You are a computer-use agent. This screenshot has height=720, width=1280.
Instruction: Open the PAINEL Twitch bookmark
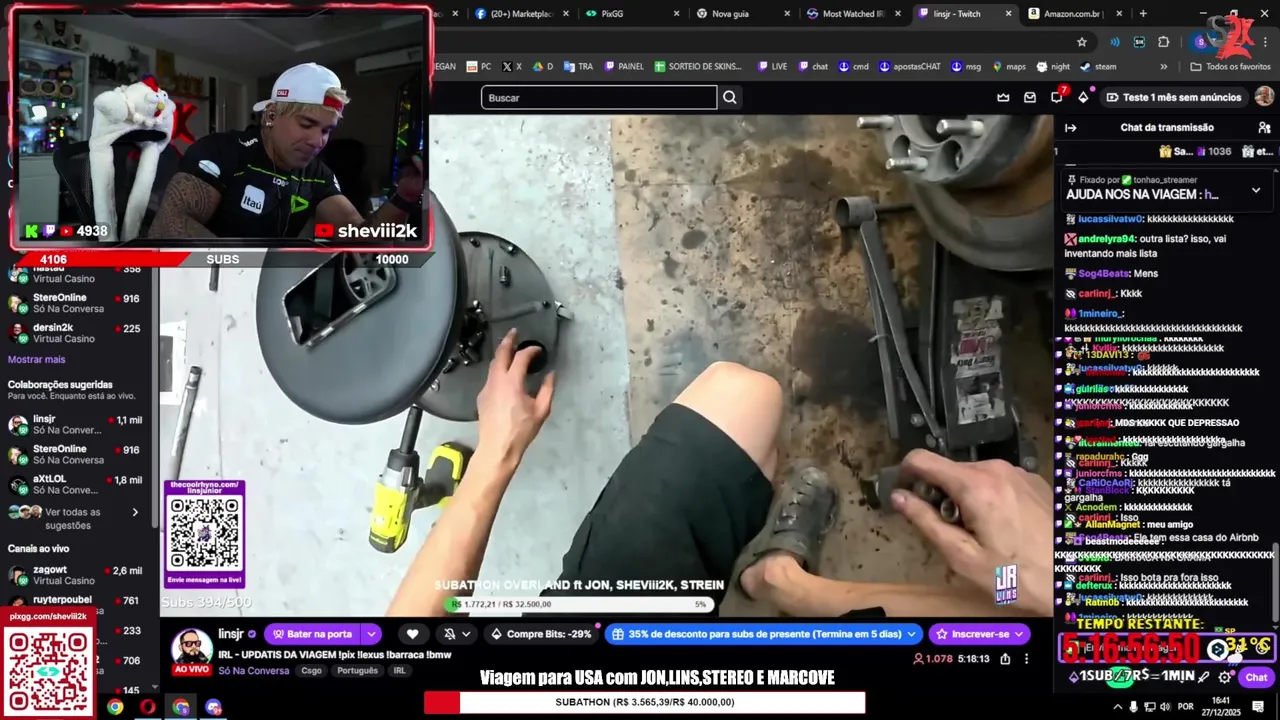tap(624, 66)
